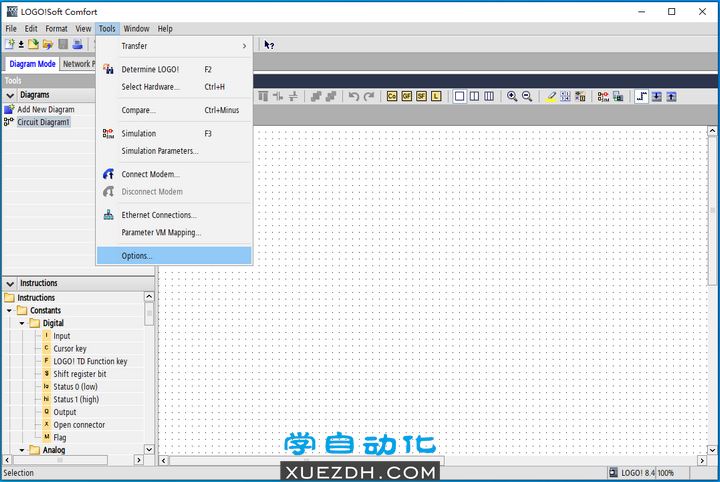Image resolution: width=720 pixels, height=482 pixels.
Task: Click the distribute horizontal spacing toolbar icon
Action: [x=293, y=96]
